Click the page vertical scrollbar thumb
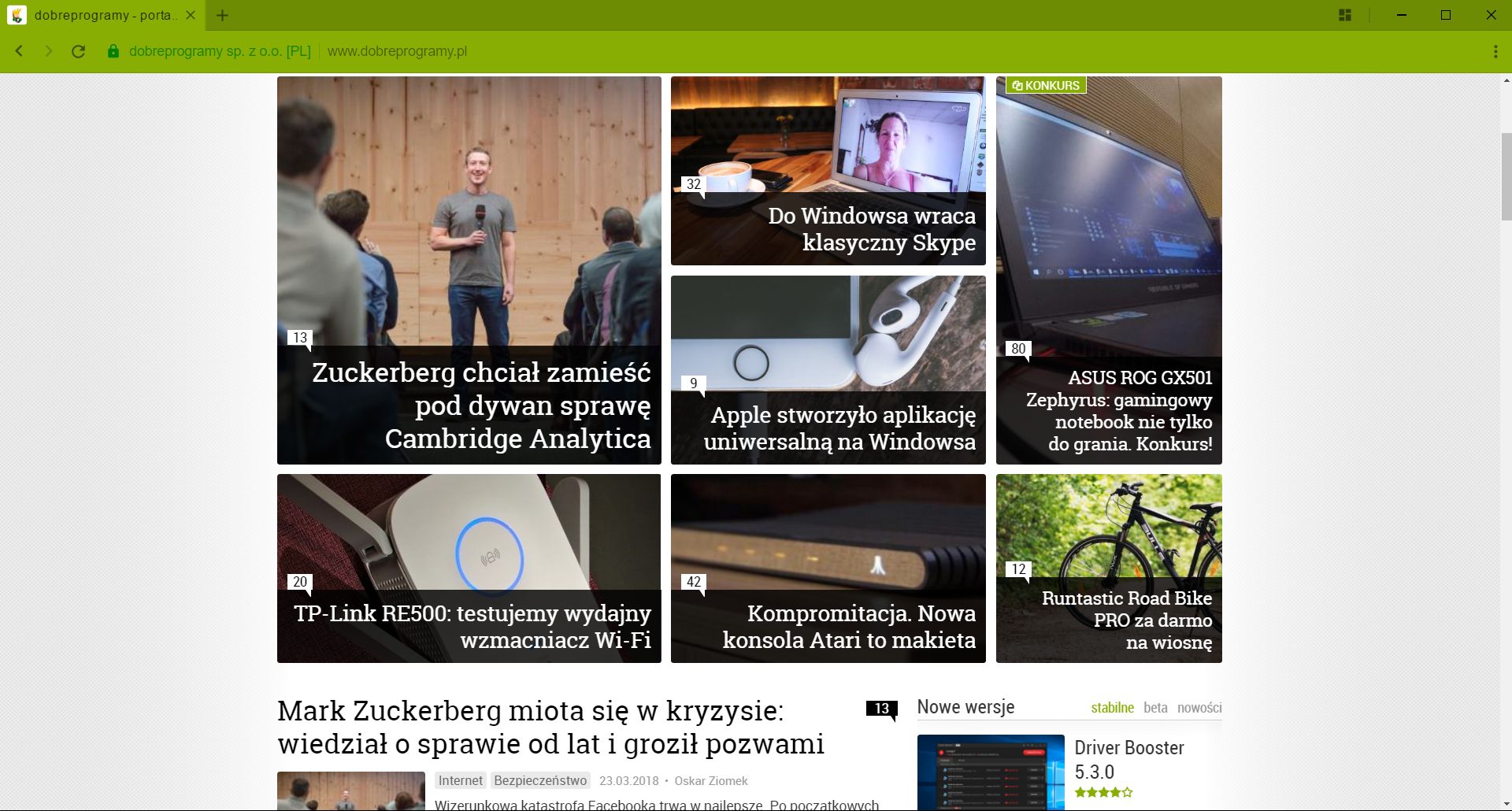The image size is (1512, 811). point(1506,183)
